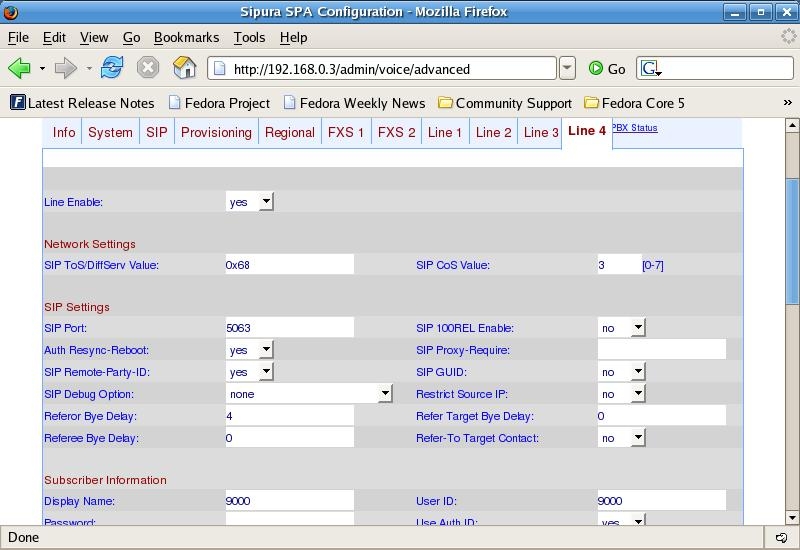Screen dimensions: 800x550
Task: Show more bookmarks with the chevron
Action: 787,102
